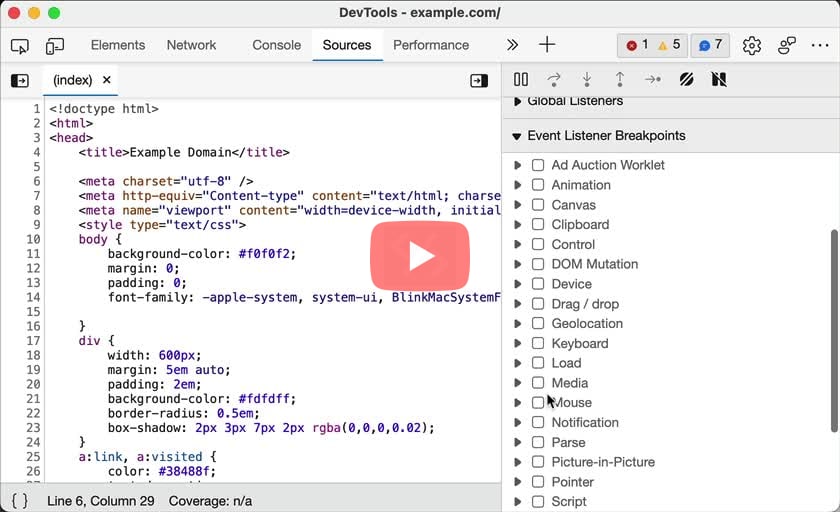Viewport: 840px width, 512px height.
Task: Check the Keyboard breakpoint category
Action: click(x=538, y=343)
